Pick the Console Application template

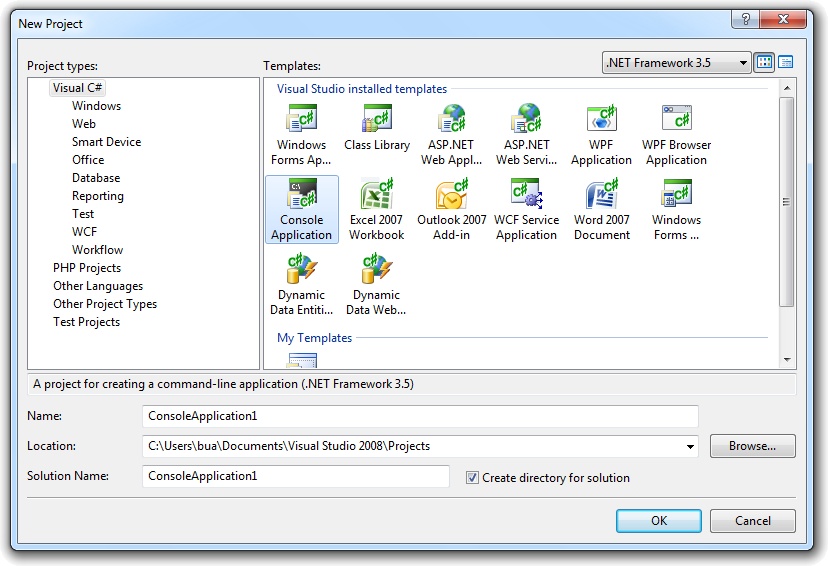point(302,210)
